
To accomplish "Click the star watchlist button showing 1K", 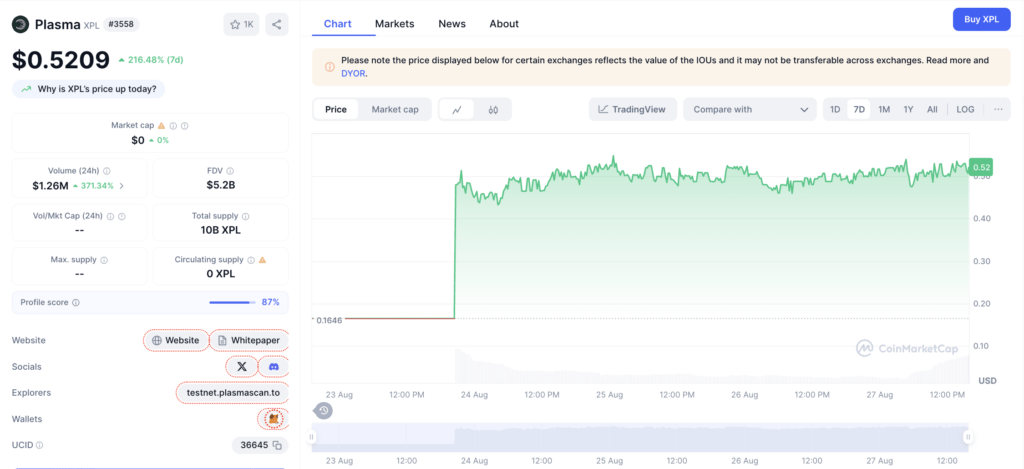I will pyautogui.click(x=241, y=25).
